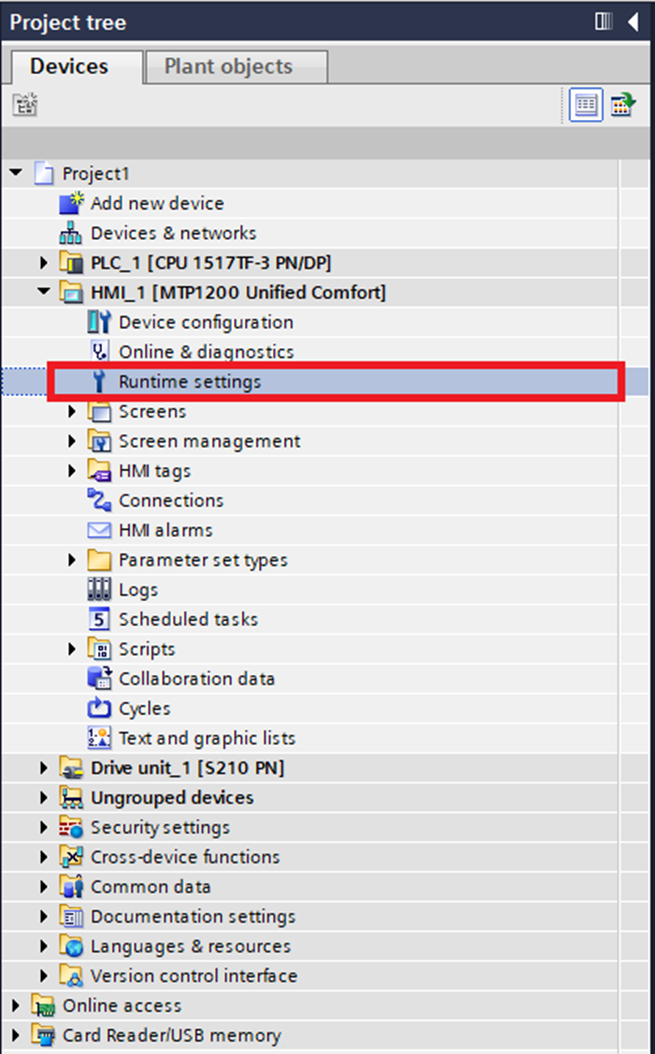Viewport: 655px width, 1054px height.
Task: Open the Logs entry
Action: pos(139,590)
